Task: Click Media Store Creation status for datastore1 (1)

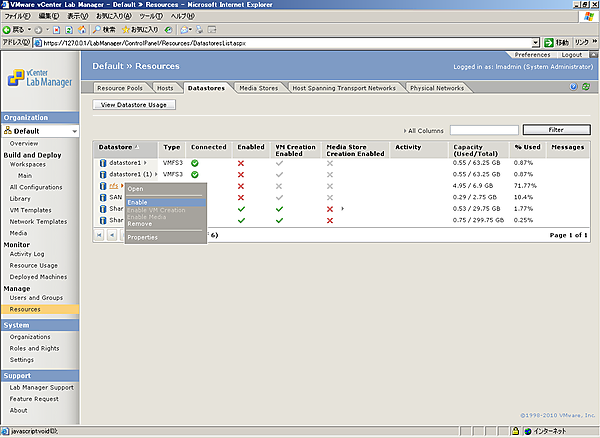Action: [x=330, y=174]
